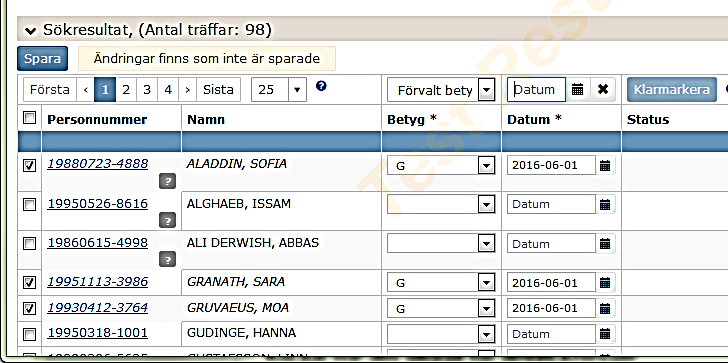Click Datum field for GUDINGE, HANNA
This screenshot has height=363, width=728.
(x=551, y=334)
